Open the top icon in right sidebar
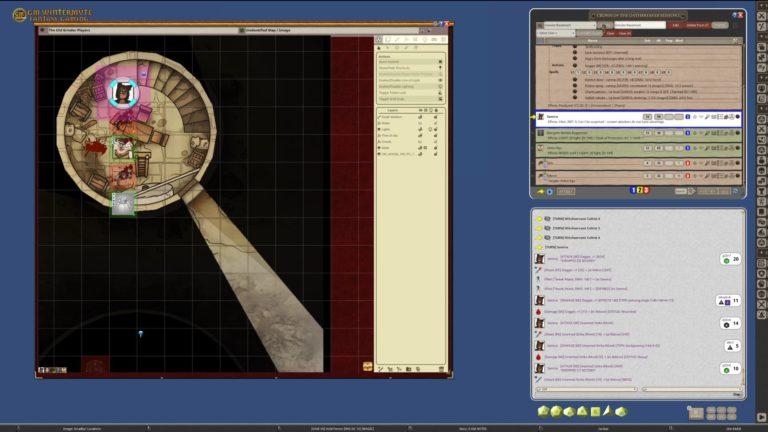The image size is (768, 432). click(x=761, y=15)
